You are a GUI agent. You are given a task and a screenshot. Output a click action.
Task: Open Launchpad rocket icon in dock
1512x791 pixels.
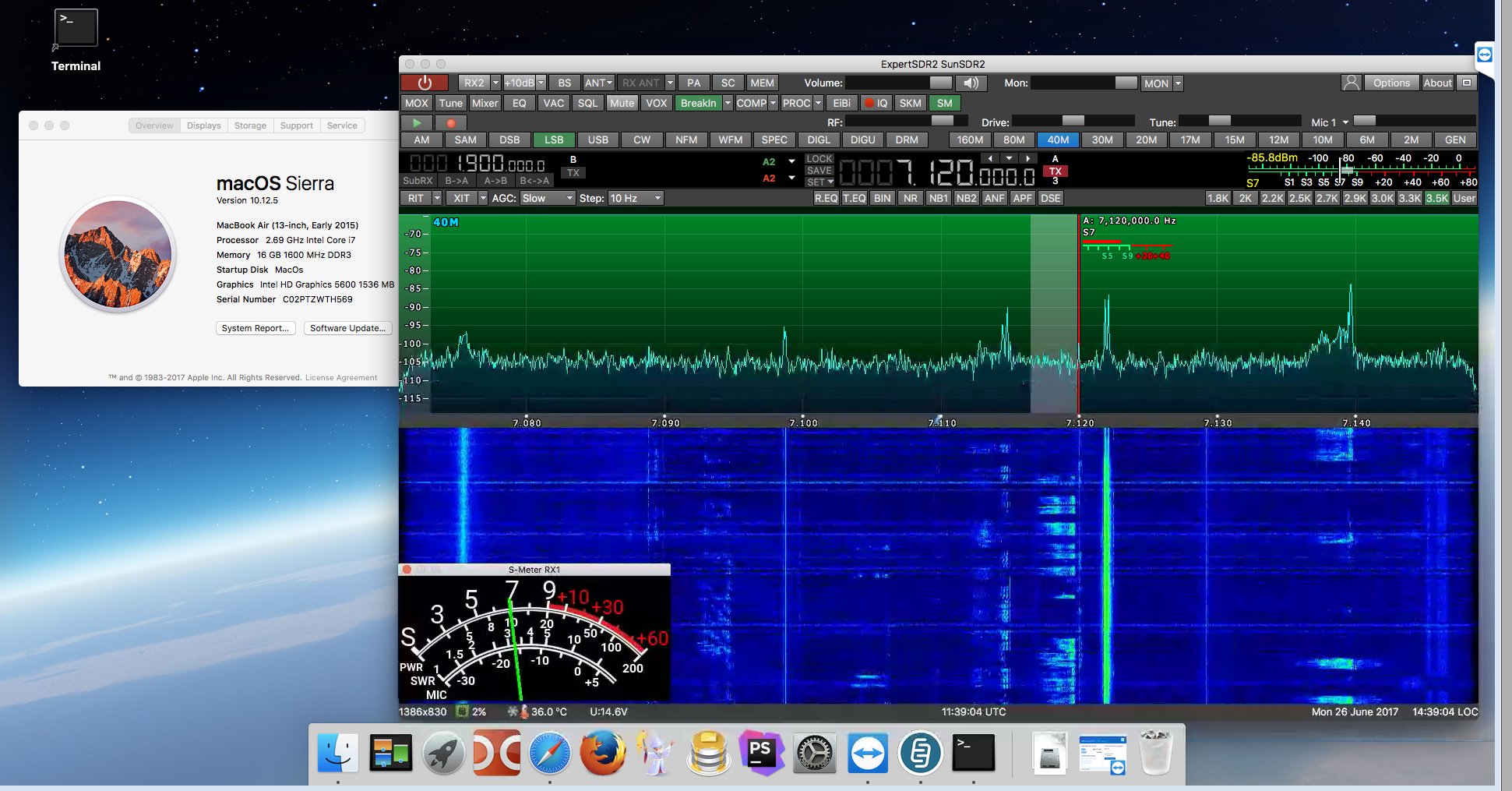[444, 753]
